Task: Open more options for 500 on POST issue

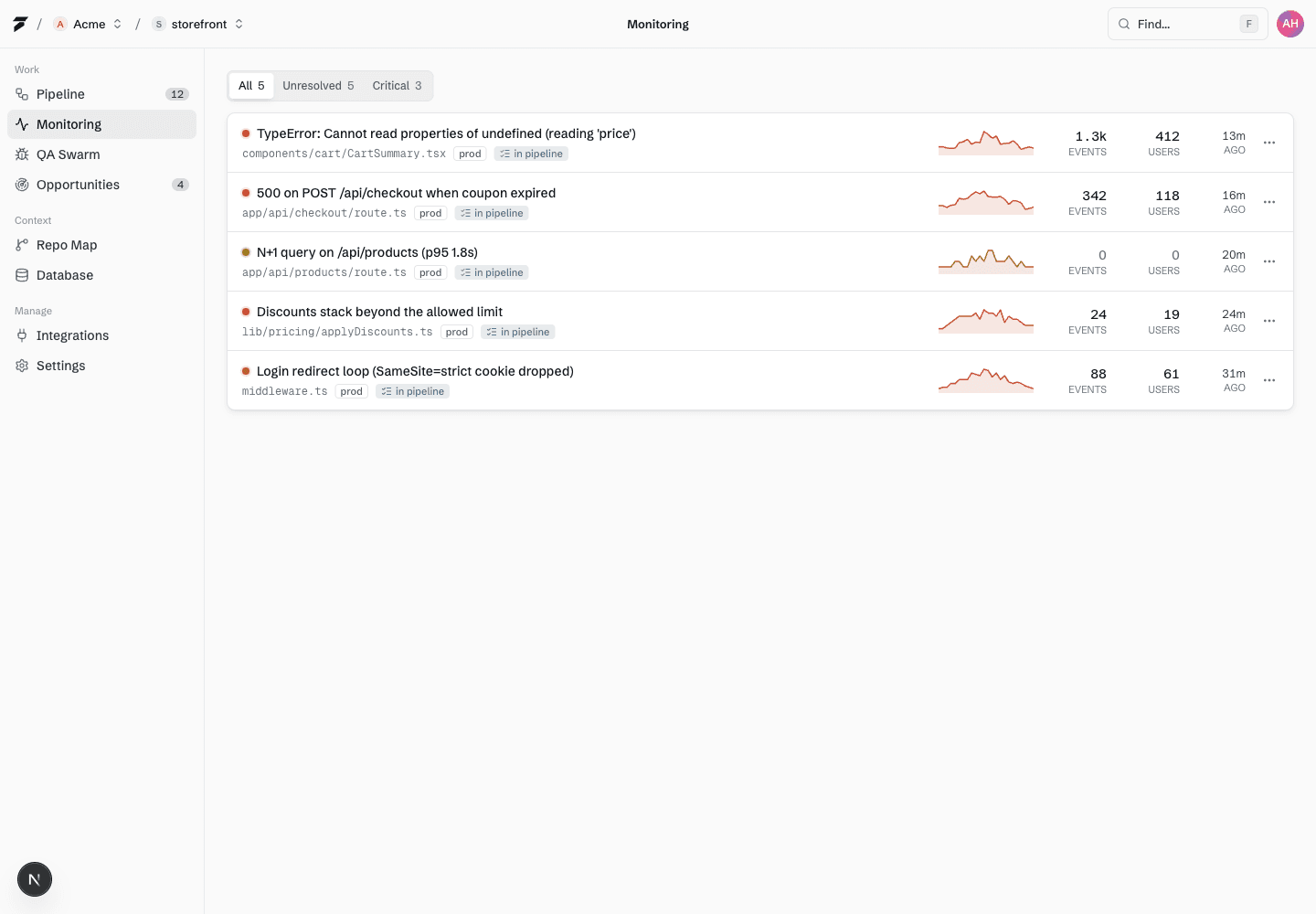Action: [1269, 202]
